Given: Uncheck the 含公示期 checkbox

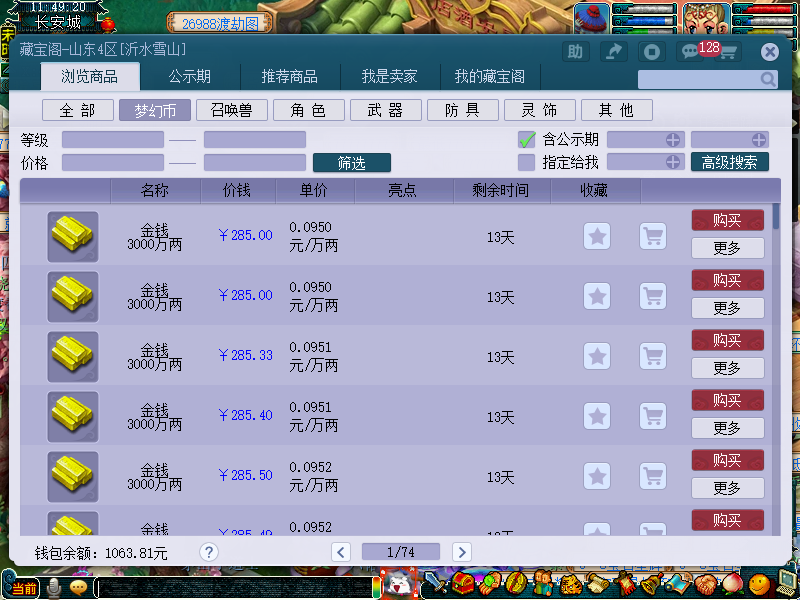Looking at the screenshot, I should pos(527,139).
